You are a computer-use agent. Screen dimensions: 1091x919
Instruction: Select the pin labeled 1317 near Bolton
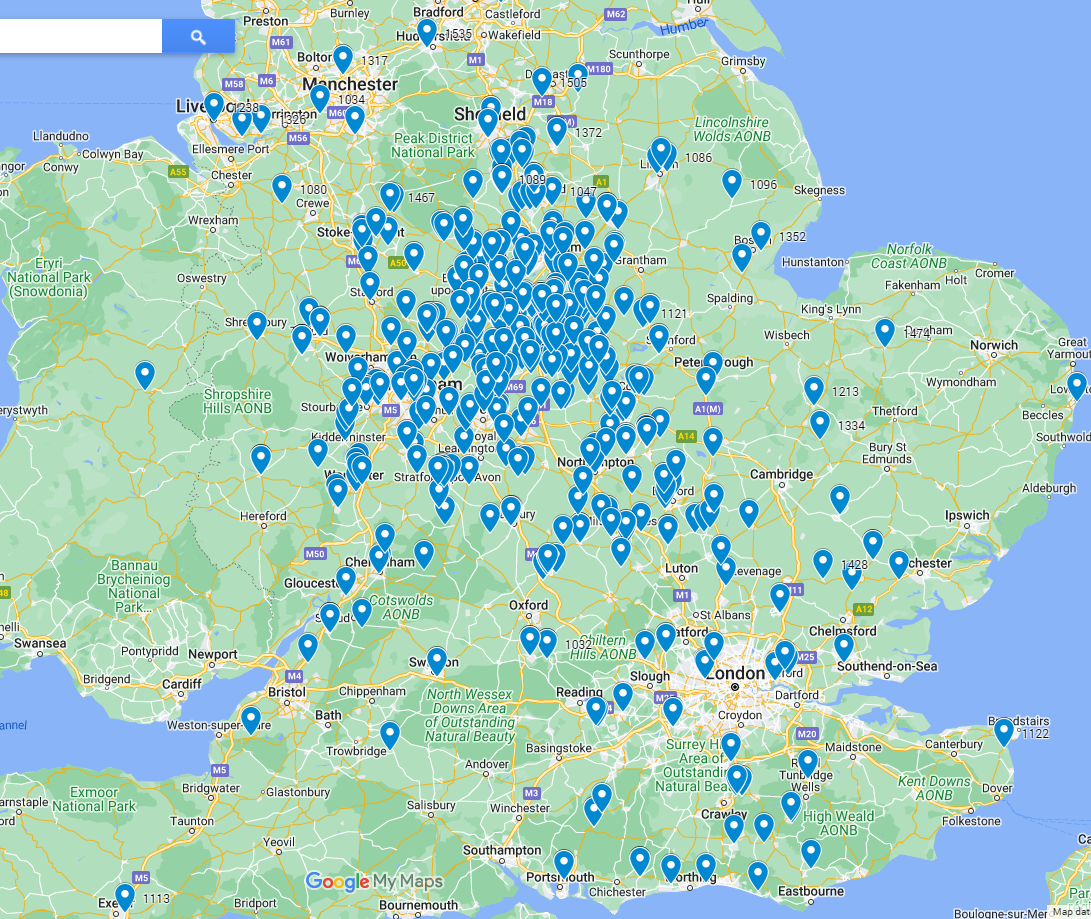tap(343, 59)
